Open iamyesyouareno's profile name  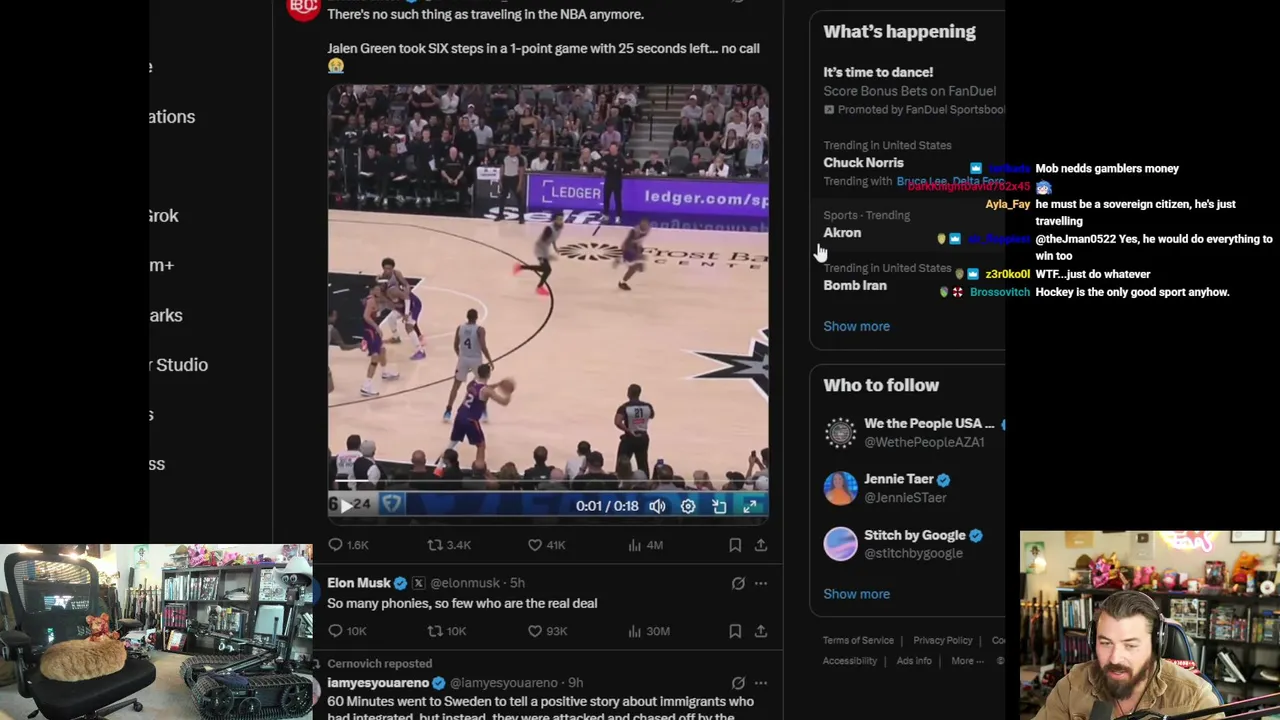[x=378, y=683]
